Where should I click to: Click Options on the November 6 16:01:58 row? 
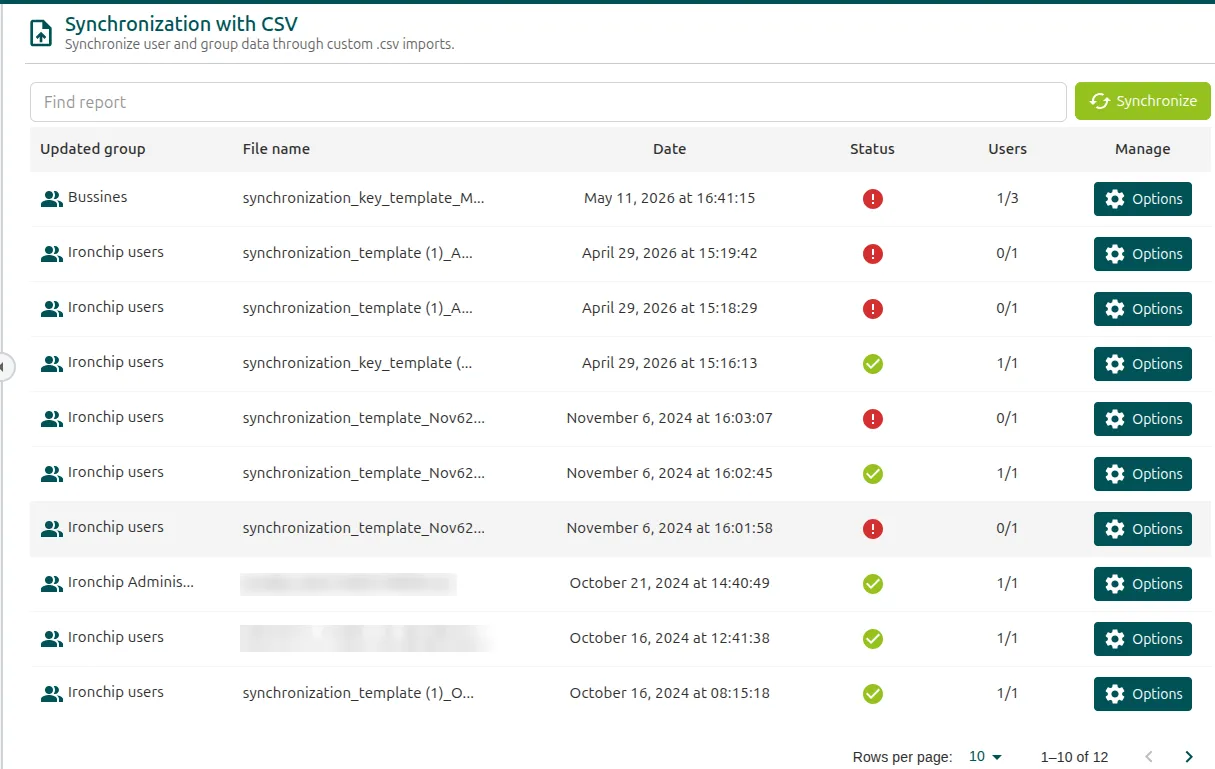coord(1143,529)
